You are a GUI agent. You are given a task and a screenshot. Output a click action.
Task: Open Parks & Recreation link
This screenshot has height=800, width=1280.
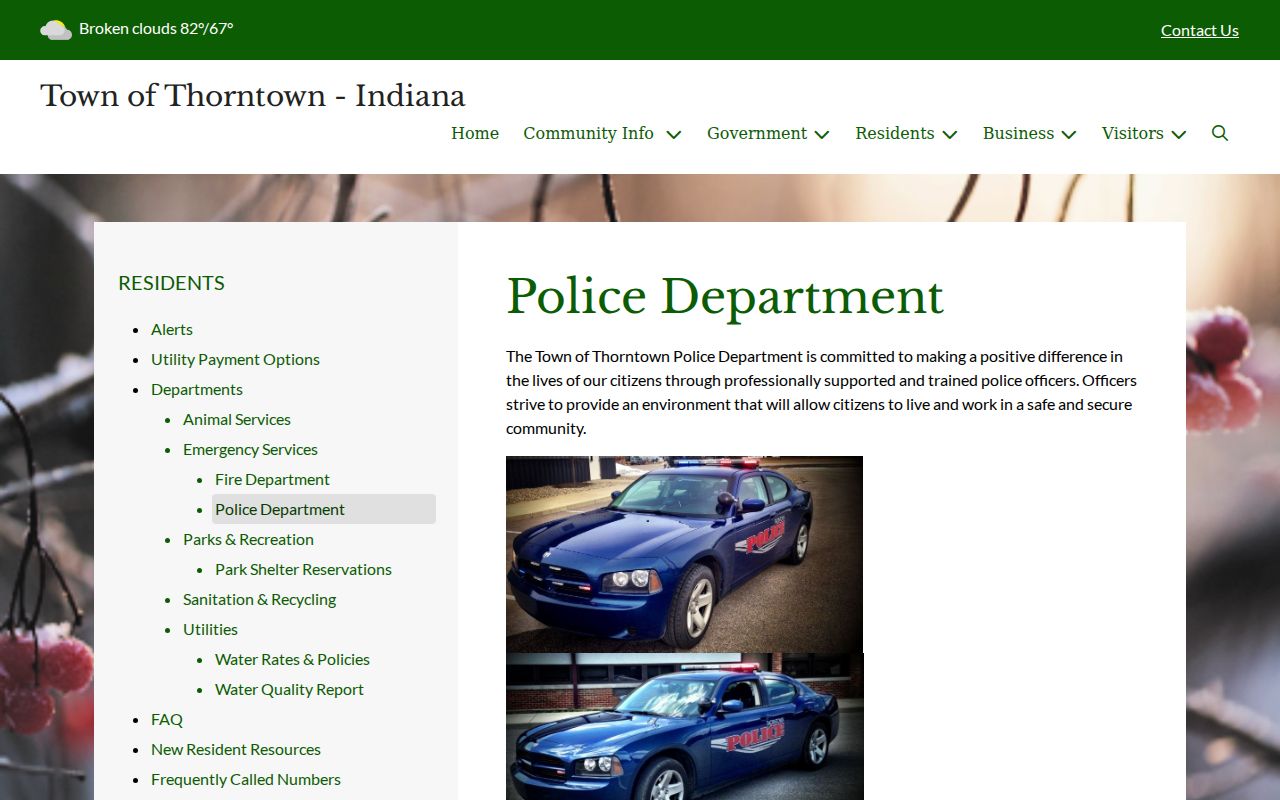(x=248, y=539)
